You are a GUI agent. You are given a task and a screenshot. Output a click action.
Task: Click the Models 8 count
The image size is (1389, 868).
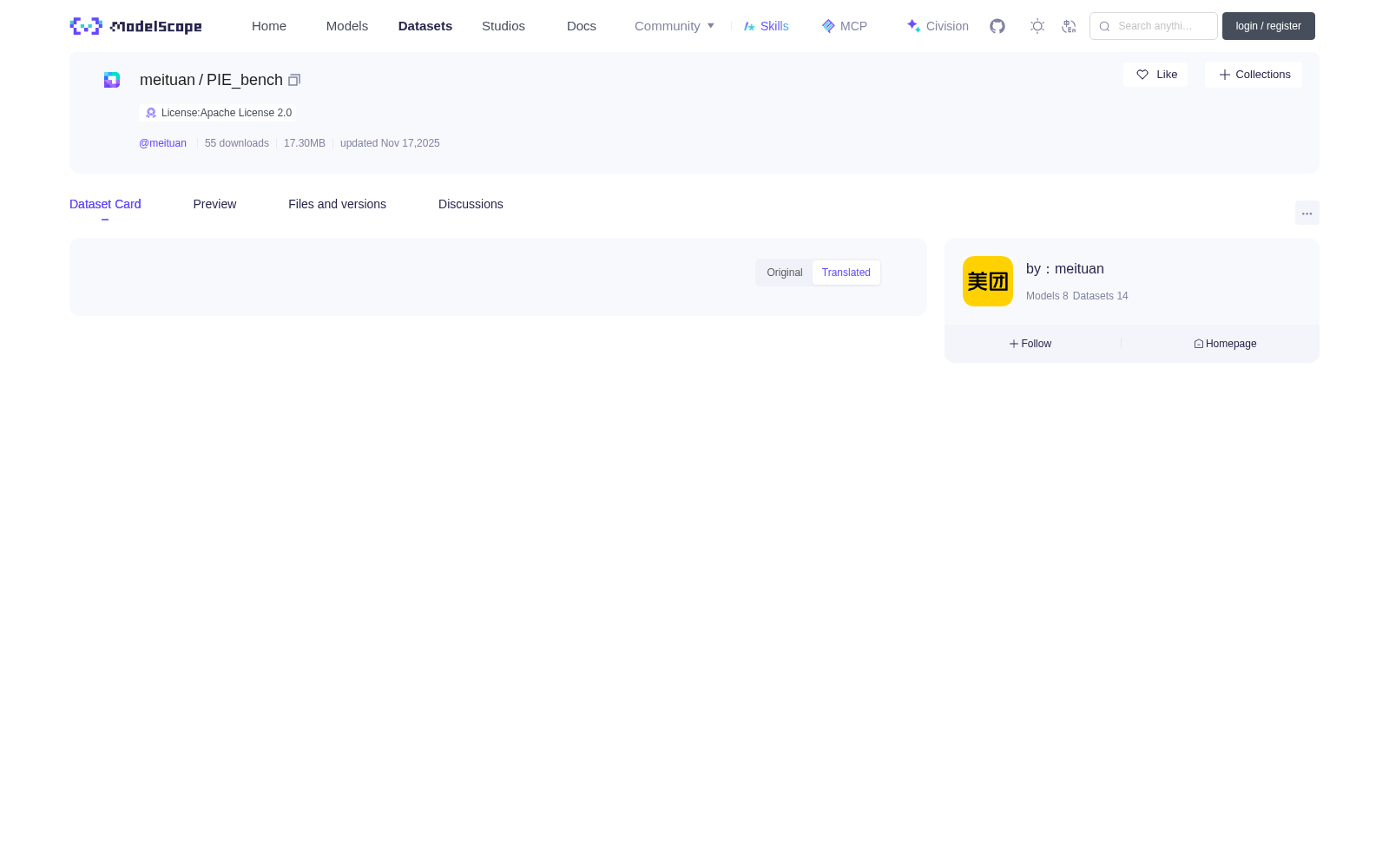pyautogui.click(x=1047, y=296)
